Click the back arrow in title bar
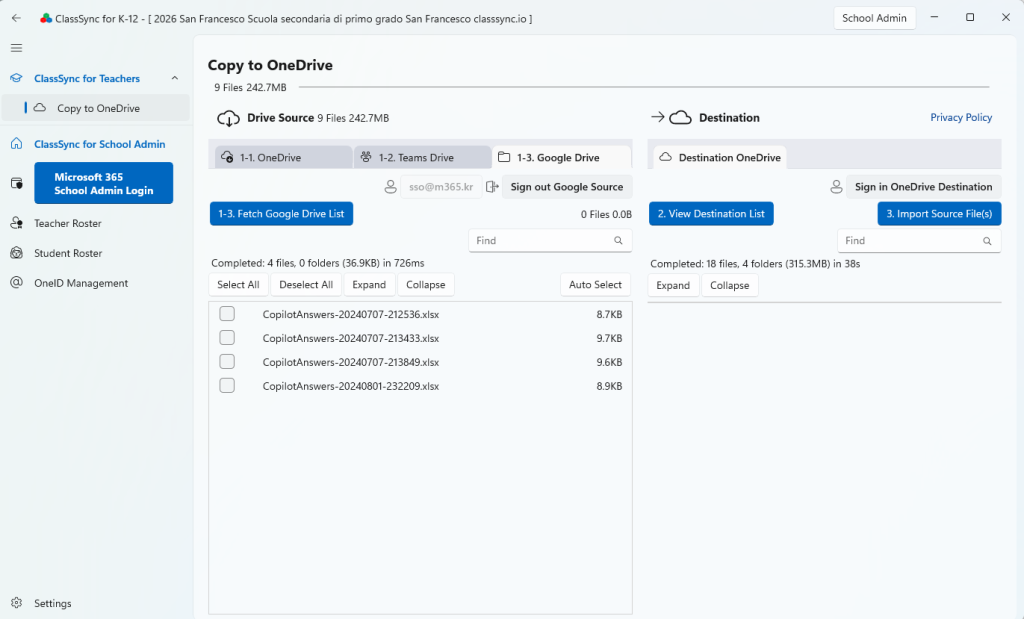 (16, 18)
